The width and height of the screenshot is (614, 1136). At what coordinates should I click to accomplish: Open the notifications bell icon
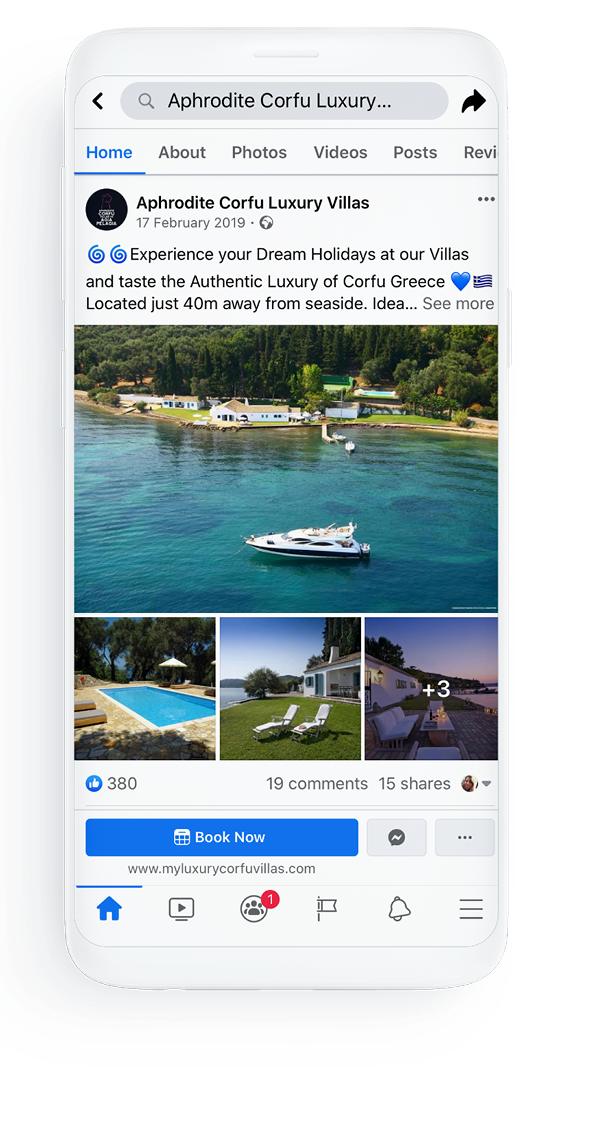[399, 909]
